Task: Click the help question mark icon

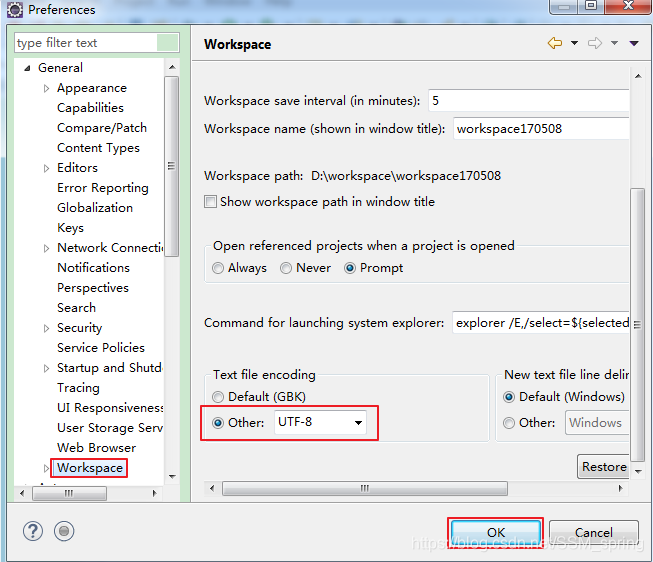Action: [32, 531]
